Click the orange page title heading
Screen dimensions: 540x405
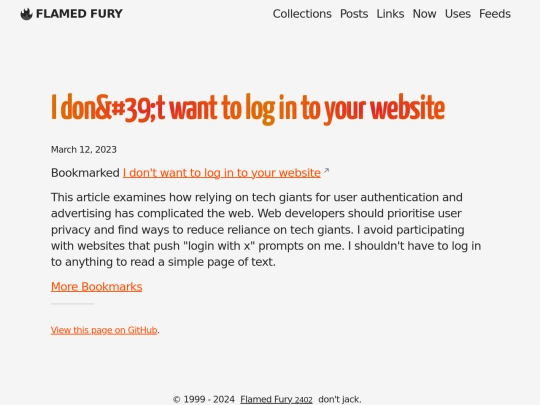tap(248, 109)
